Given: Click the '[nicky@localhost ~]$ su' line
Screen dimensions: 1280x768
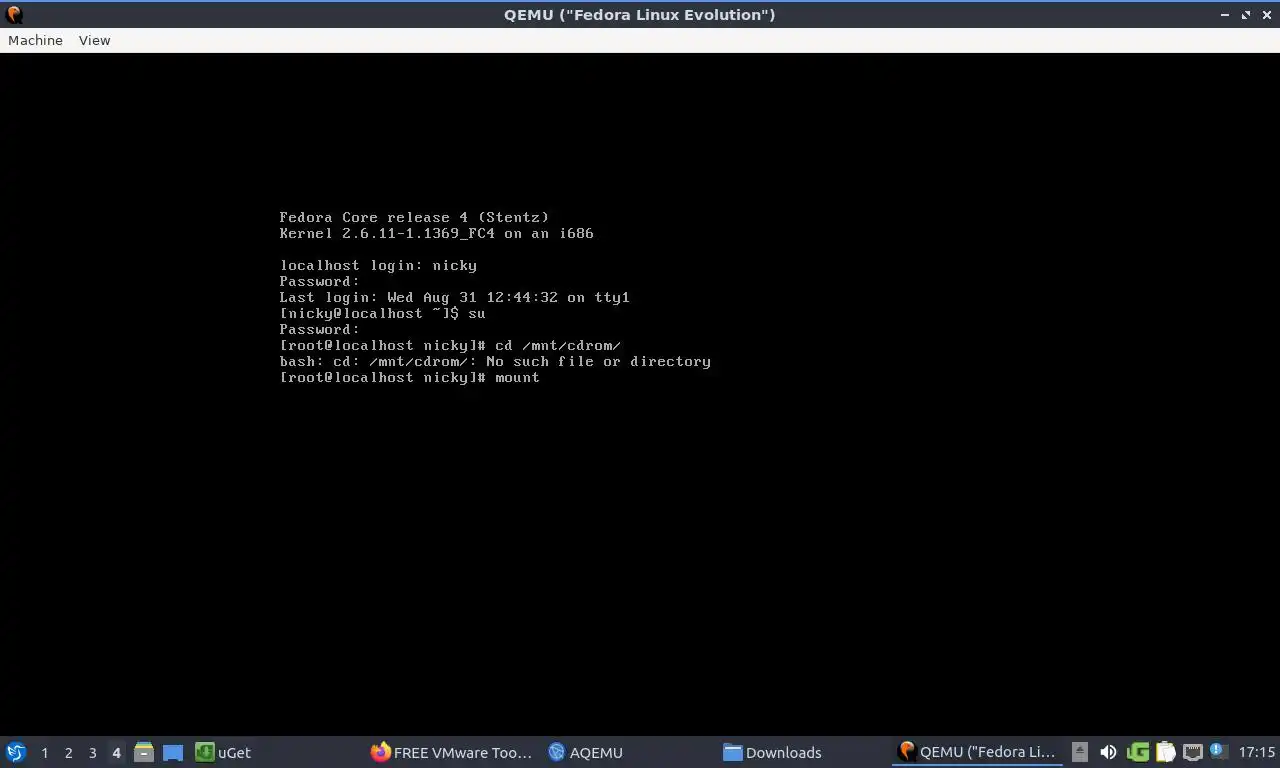Looking at the screenshot, I should point(382,313).
